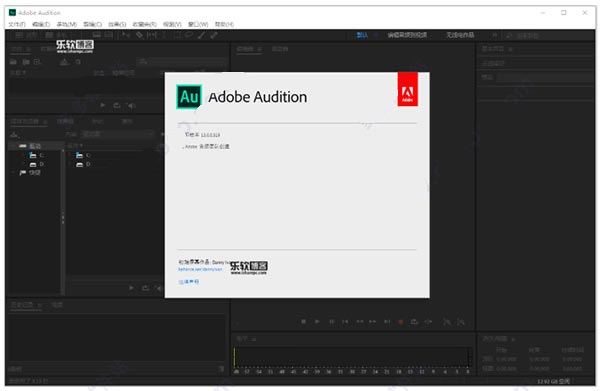Switch to the 默认 workspace
The height and width of the screenshot is (391, 600).
point(362,35)
